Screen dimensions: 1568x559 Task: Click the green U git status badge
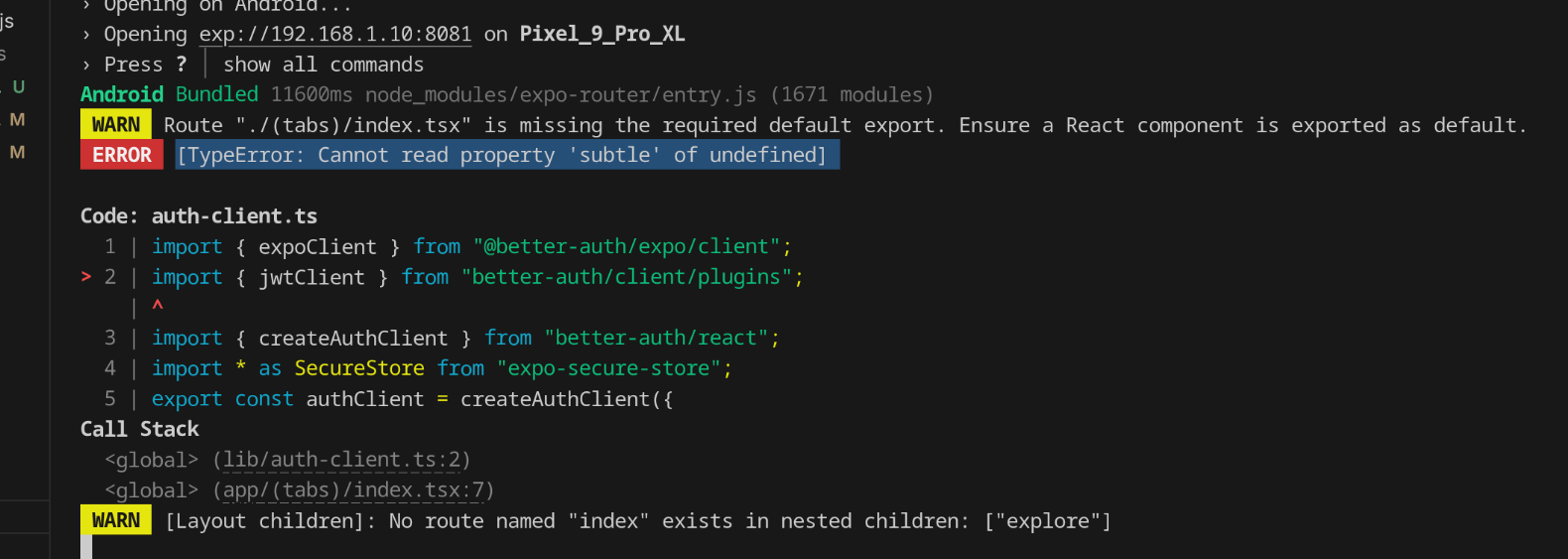18,87
